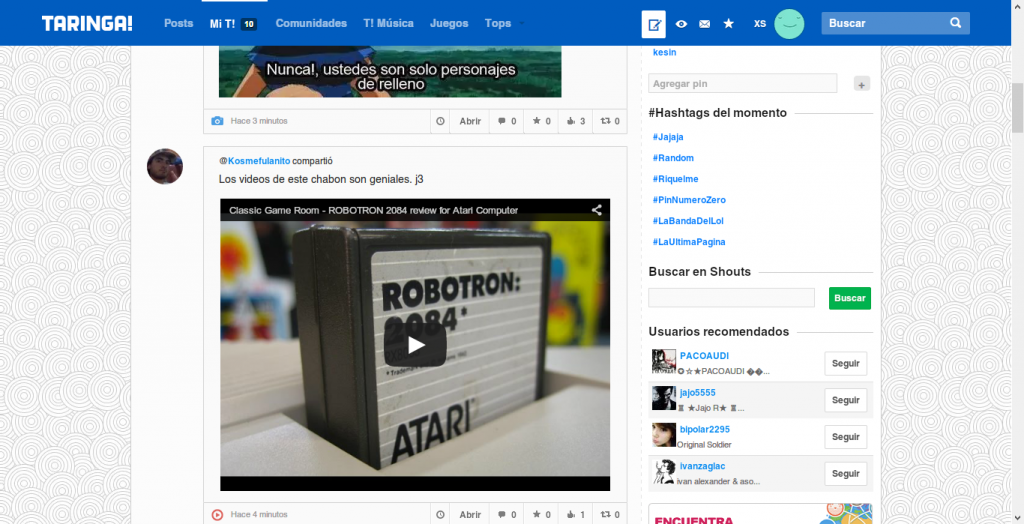The height and width of the screenshot is (524, 1024).
Task: Go to Posts in the navigation
Action: (x=178, y=24)
